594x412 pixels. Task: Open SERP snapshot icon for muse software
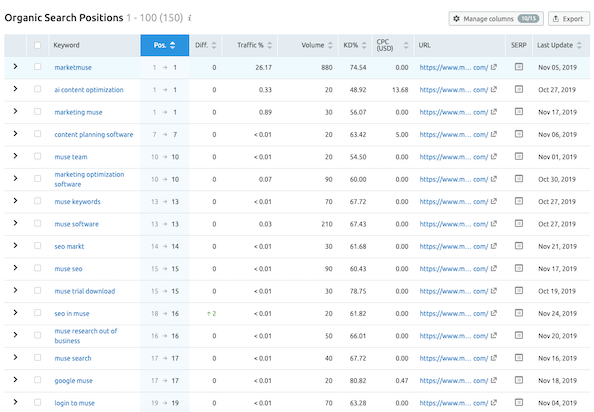(519, 223)
